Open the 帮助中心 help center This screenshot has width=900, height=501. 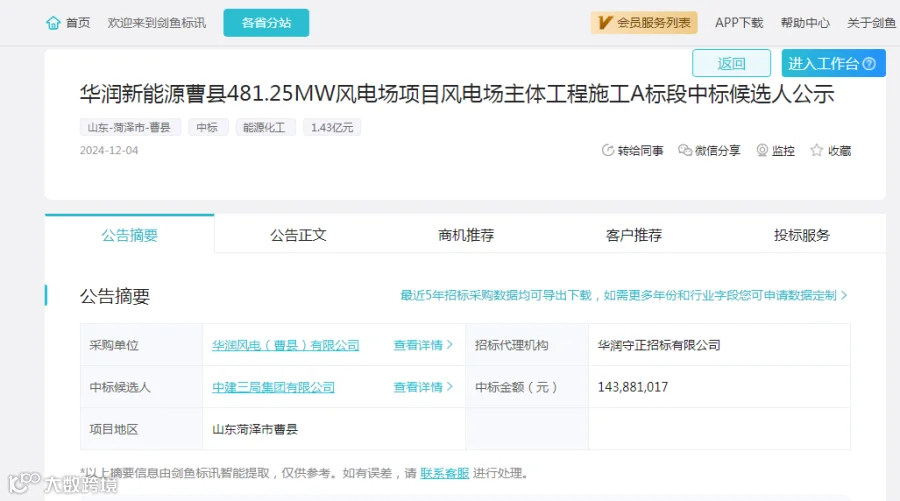pyautogui.click(x=805, y=23)
